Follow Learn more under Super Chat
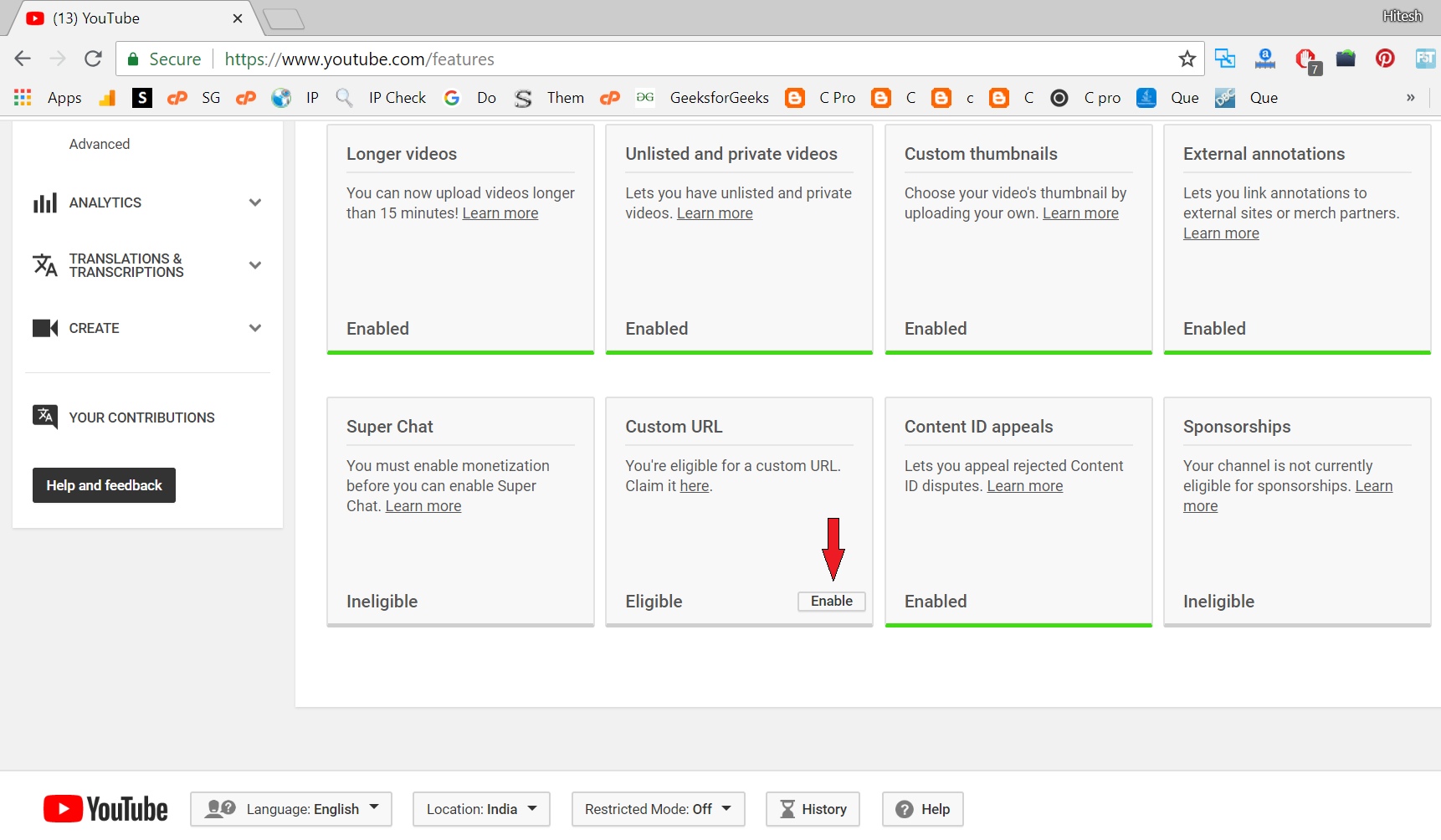The image size is (1441, 840). click(x=423, y=506)
